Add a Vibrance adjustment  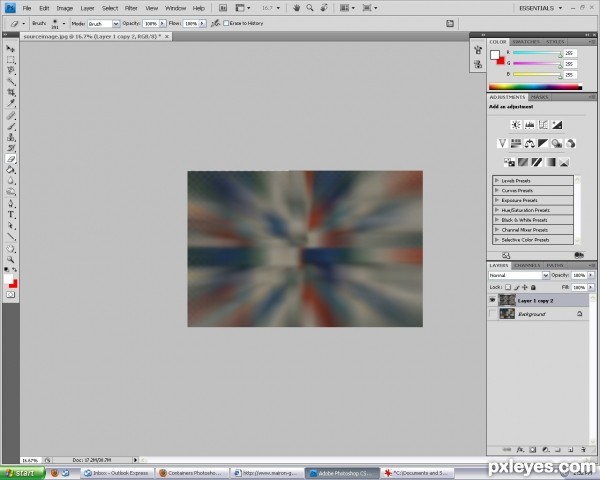pyautogui.click(x=502, y=144)
